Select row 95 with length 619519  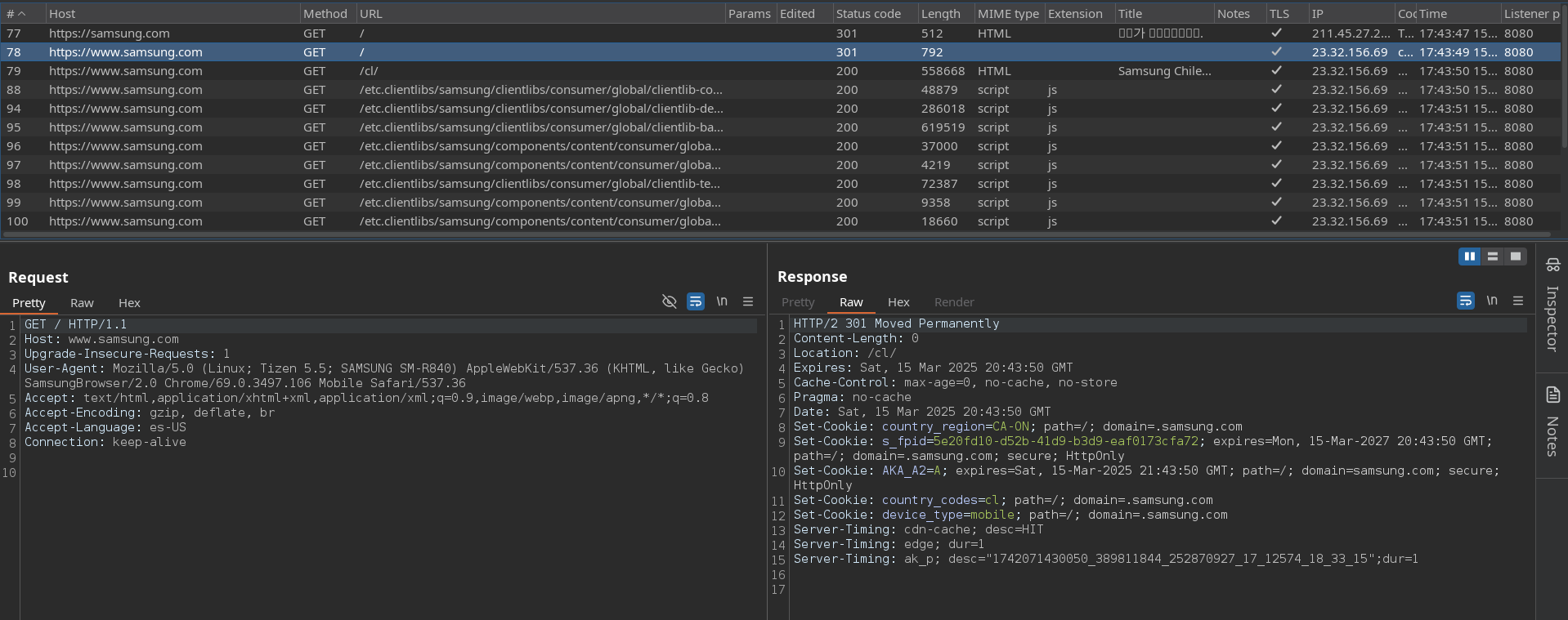(781, 127)
